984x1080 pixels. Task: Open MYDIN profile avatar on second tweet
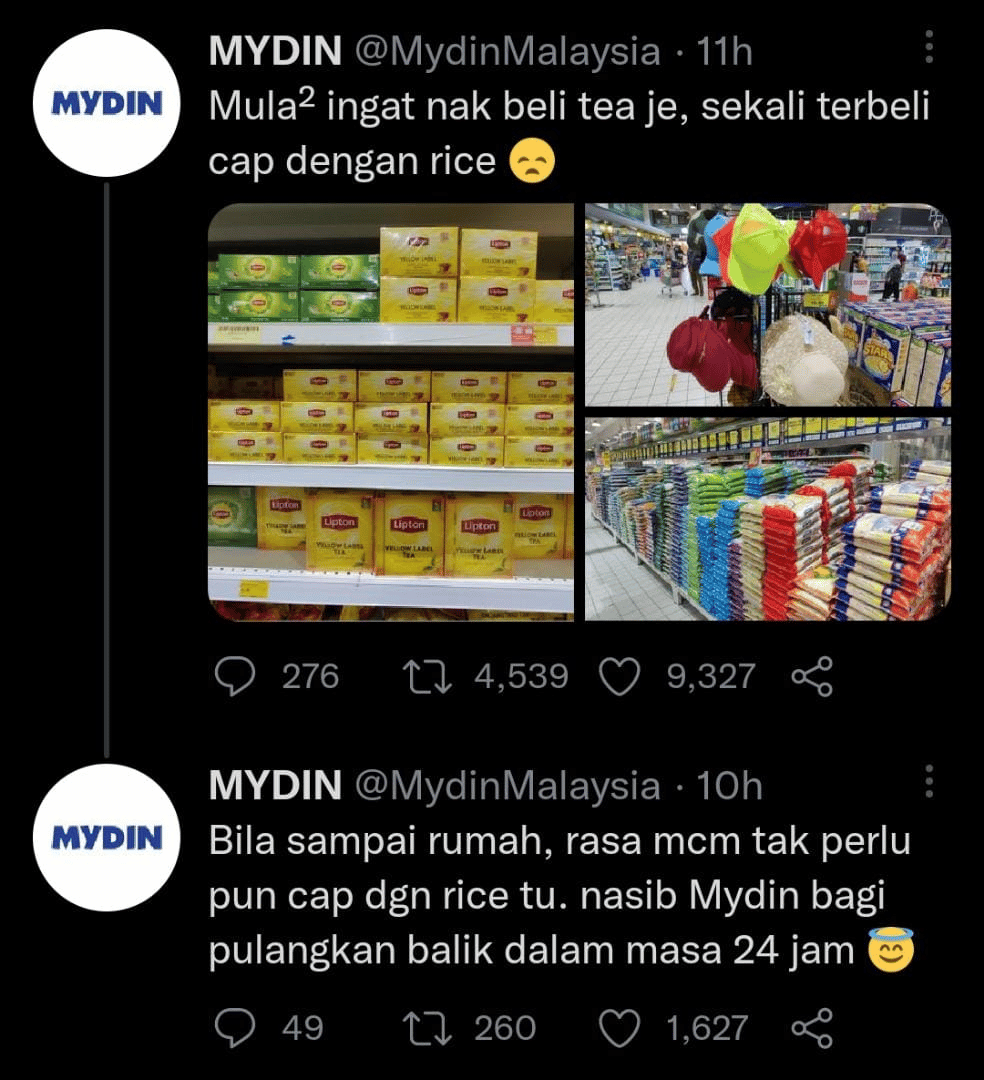click(107, 838)
